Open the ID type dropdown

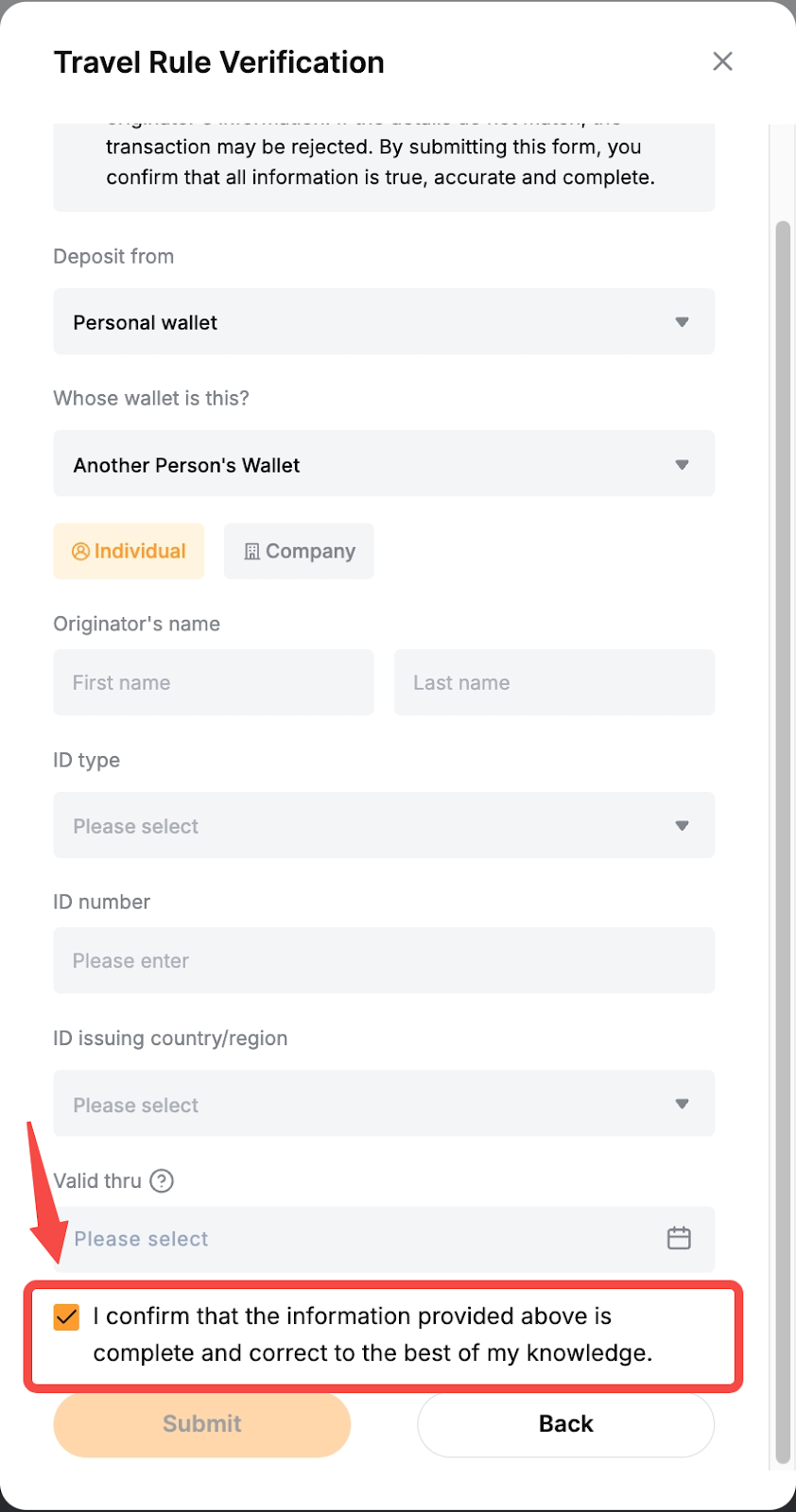point(383,825)
